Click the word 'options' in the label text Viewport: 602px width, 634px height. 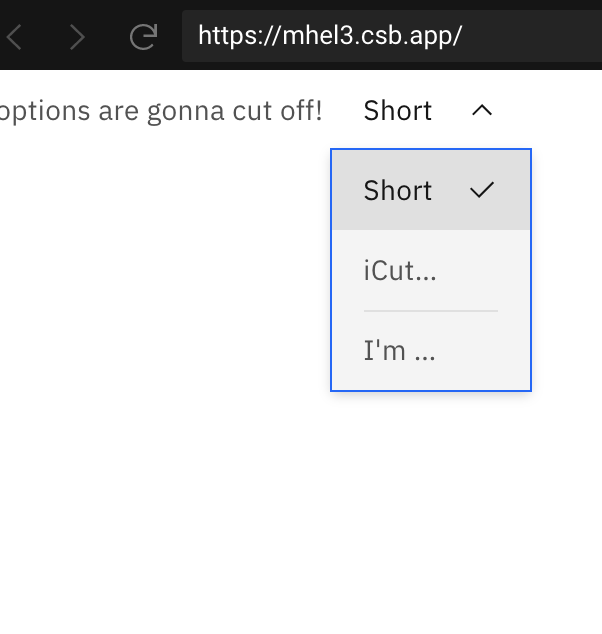coord(45,110)
